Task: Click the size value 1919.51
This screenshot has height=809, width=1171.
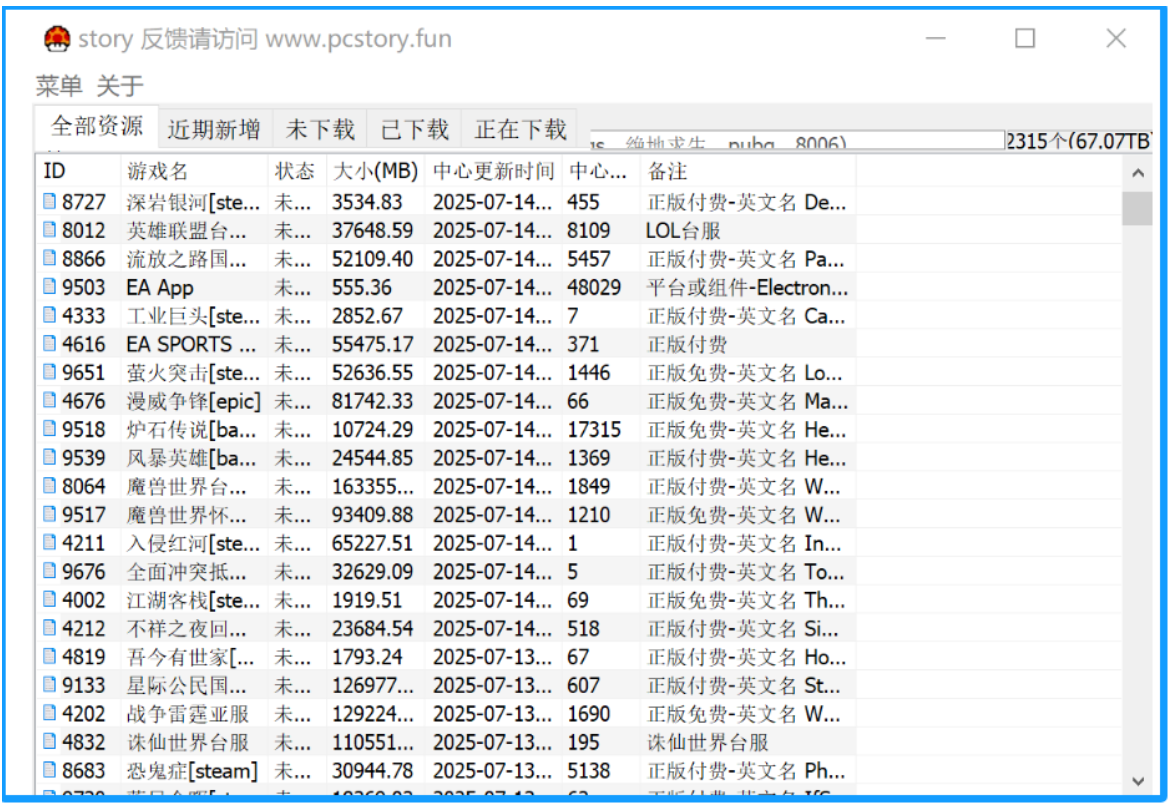Action: click(x=367, y=600)
